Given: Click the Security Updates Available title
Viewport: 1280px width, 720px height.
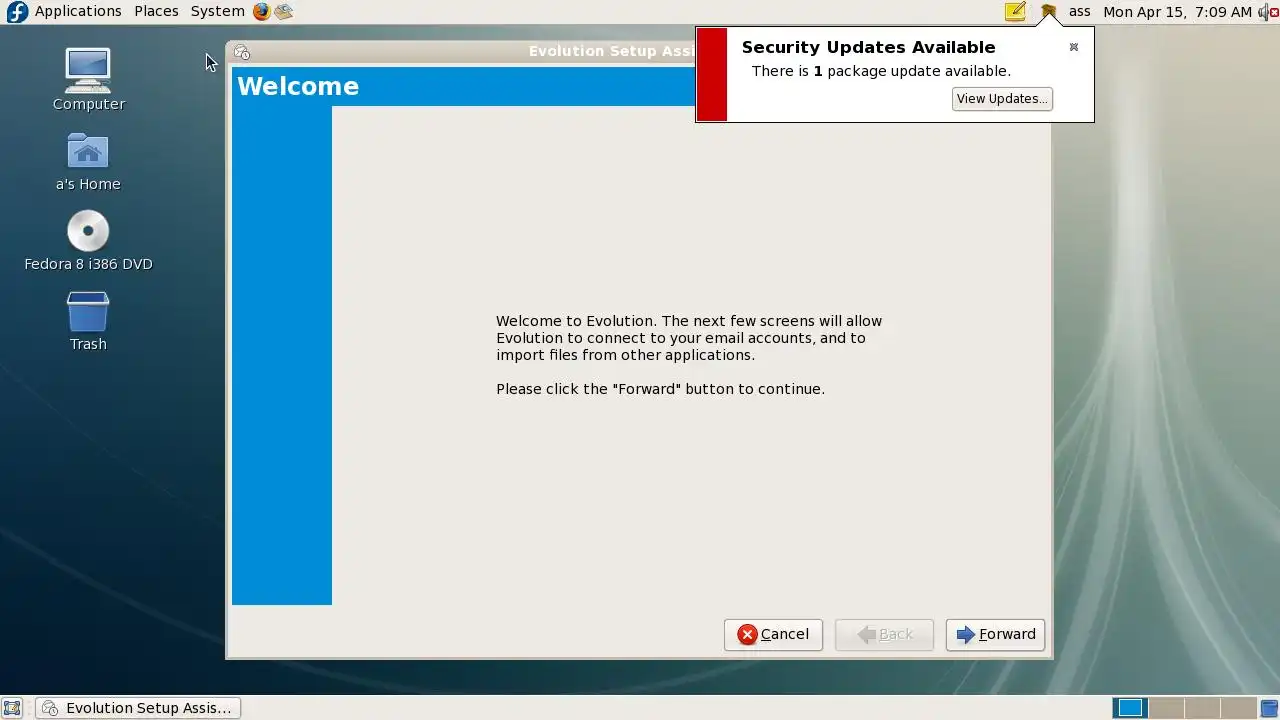Looking at the screenshot, I should pos(868,47).
